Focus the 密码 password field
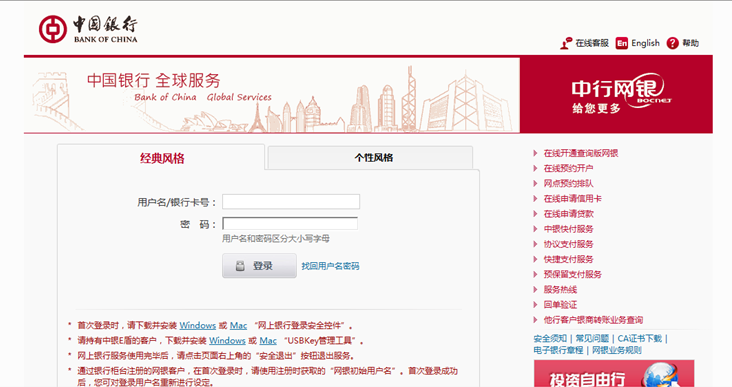This screenshot has height=387, width=732. 290,223
